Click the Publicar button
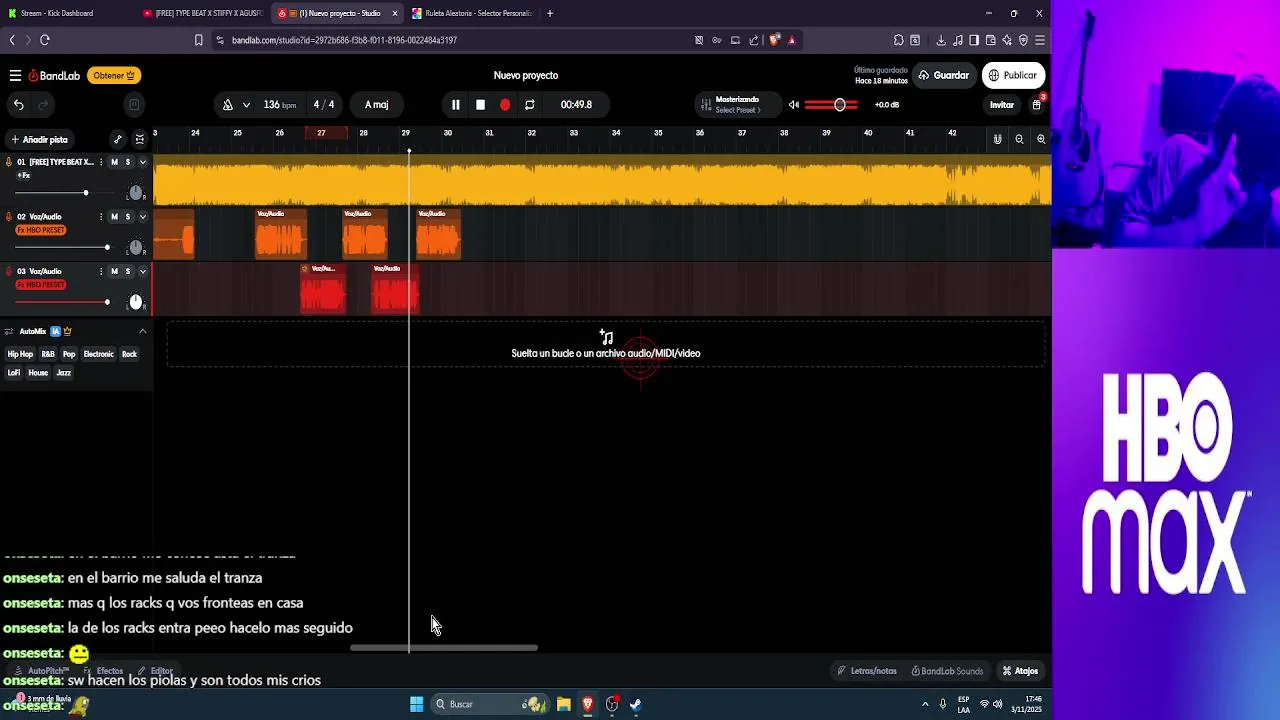The image size is (1280, 720). [1013, 75]
